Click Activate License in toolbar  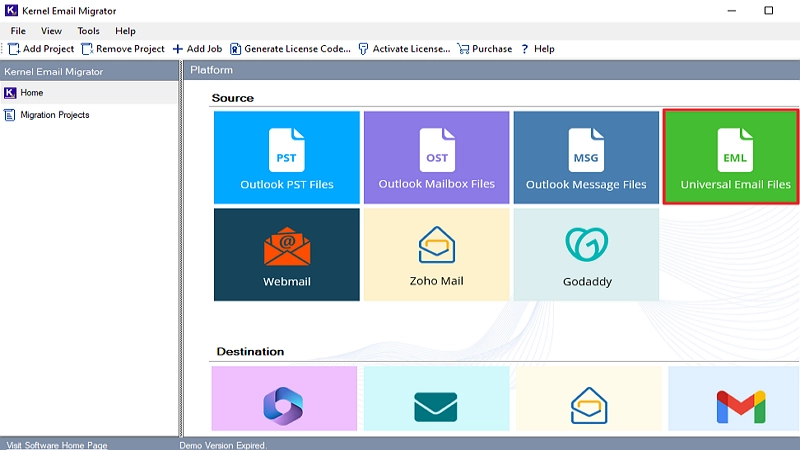pos(405,49)
